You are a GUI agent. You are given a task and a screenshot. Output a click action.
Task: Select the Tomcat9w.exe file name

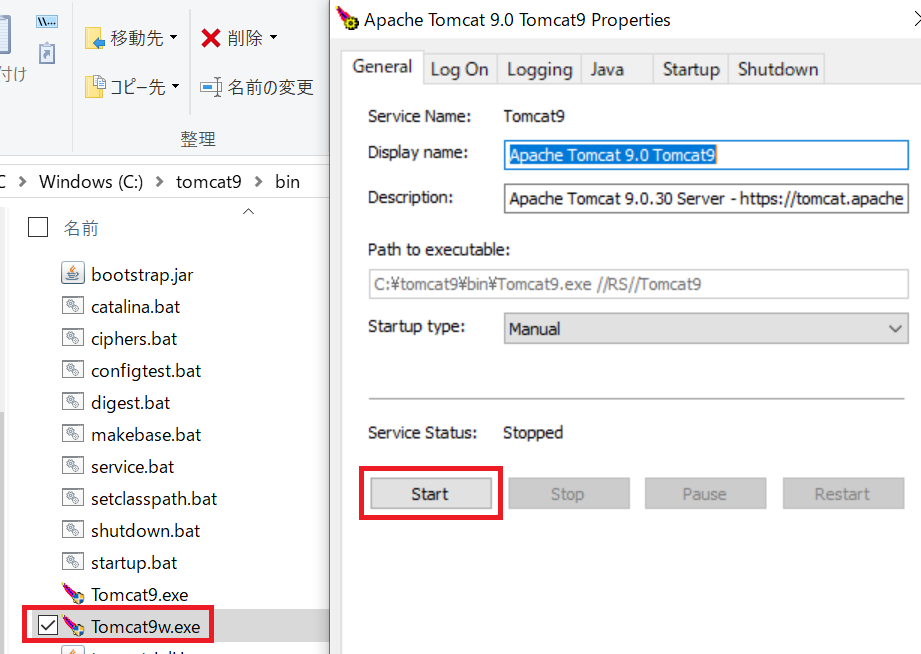click(x=146, y=626)
